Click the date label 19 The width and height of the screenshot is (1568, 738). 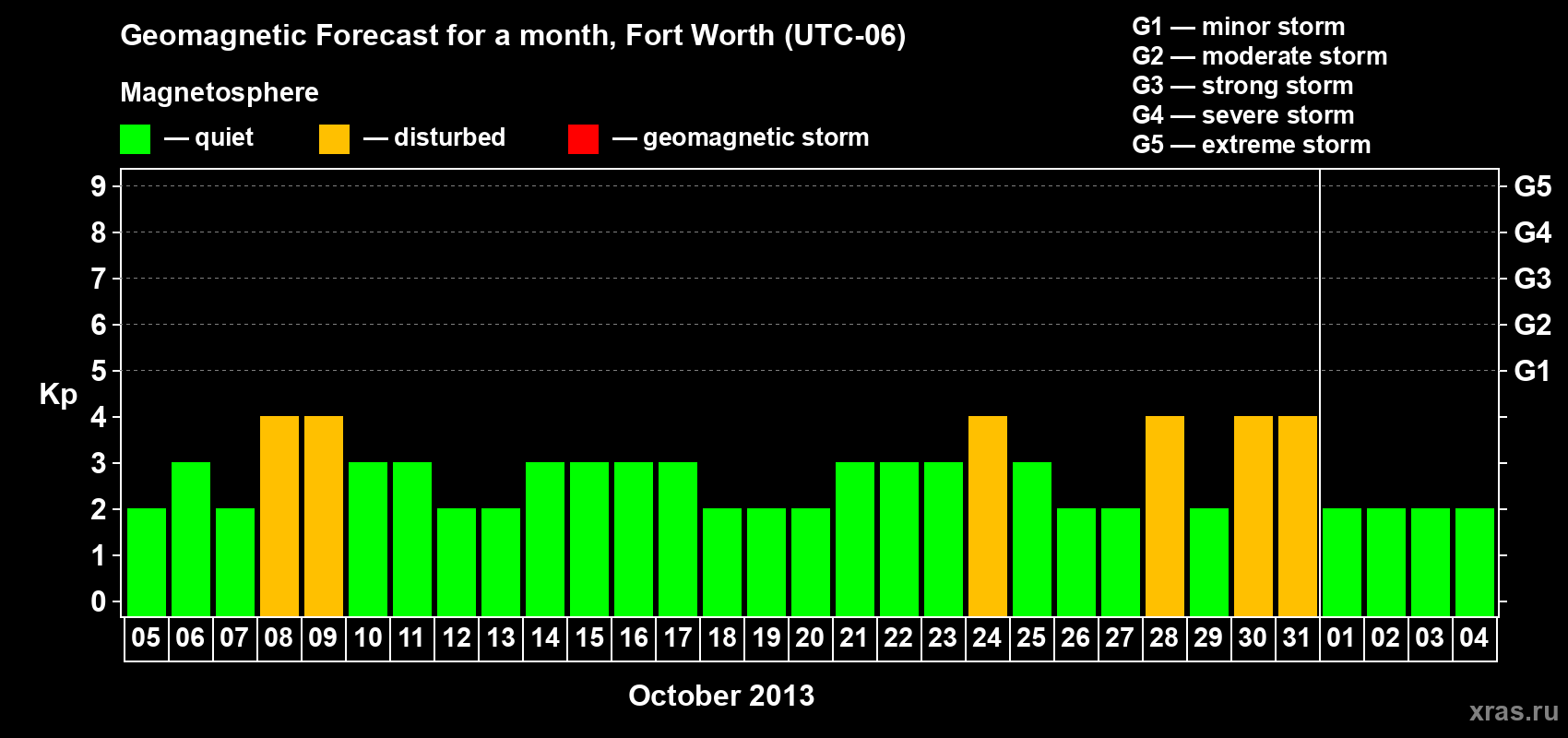766,637
